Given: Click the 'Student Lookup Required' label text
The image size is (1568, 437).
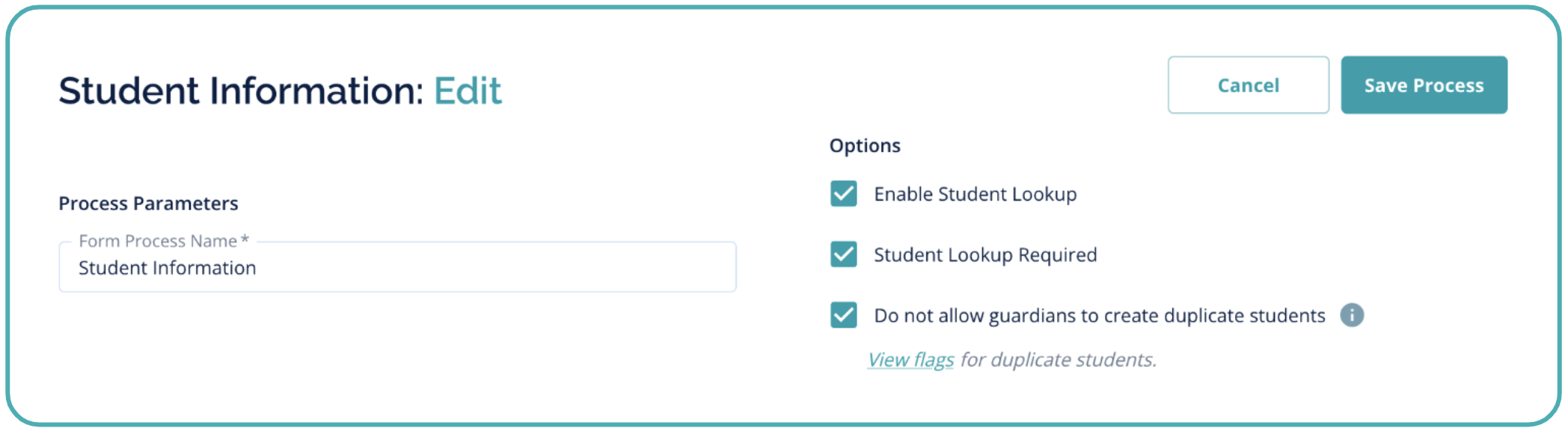Looking at the screenshot, I should [x=984, y=255].
